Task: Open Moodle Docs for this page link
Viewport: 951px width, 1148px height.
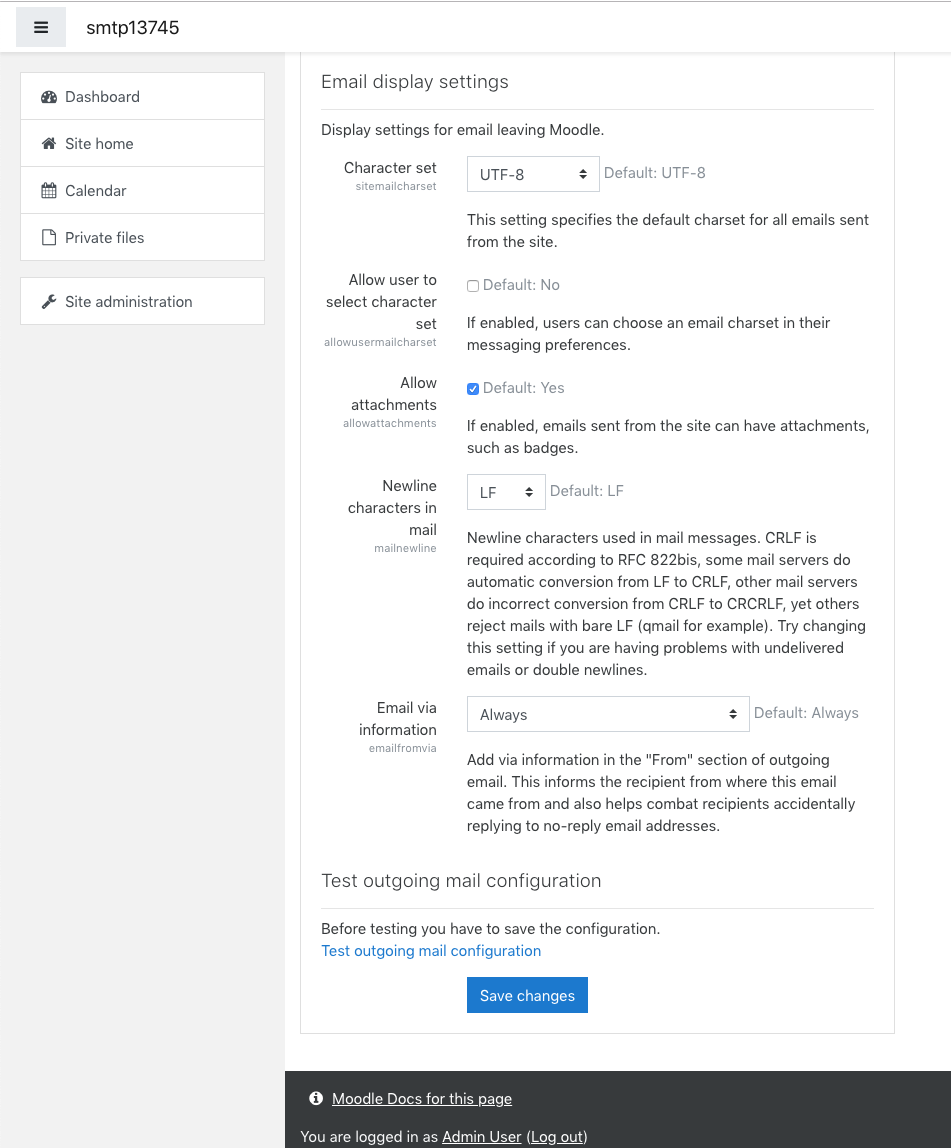Action: [422, 1098]
